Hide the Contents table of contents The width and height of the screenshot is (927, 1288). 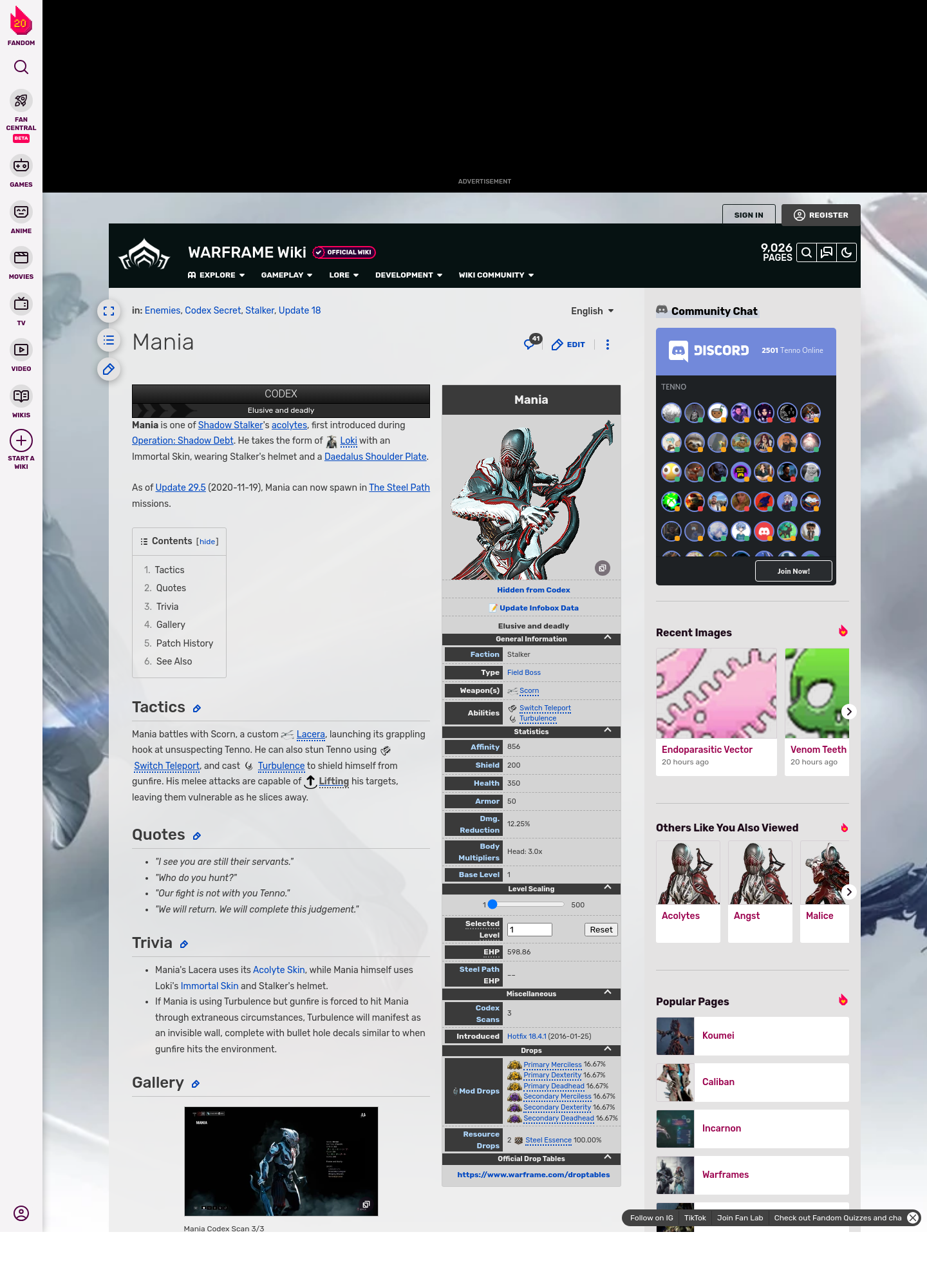(207, 542)
